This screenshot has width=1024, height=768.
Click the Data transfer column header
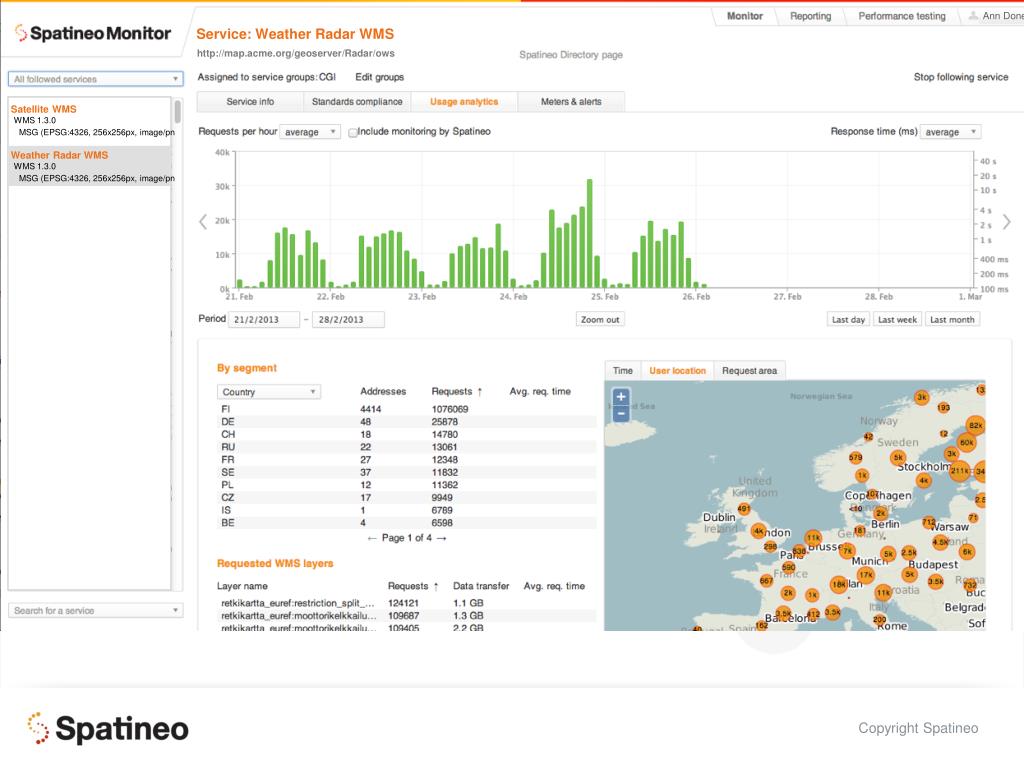tap(481, 586)
